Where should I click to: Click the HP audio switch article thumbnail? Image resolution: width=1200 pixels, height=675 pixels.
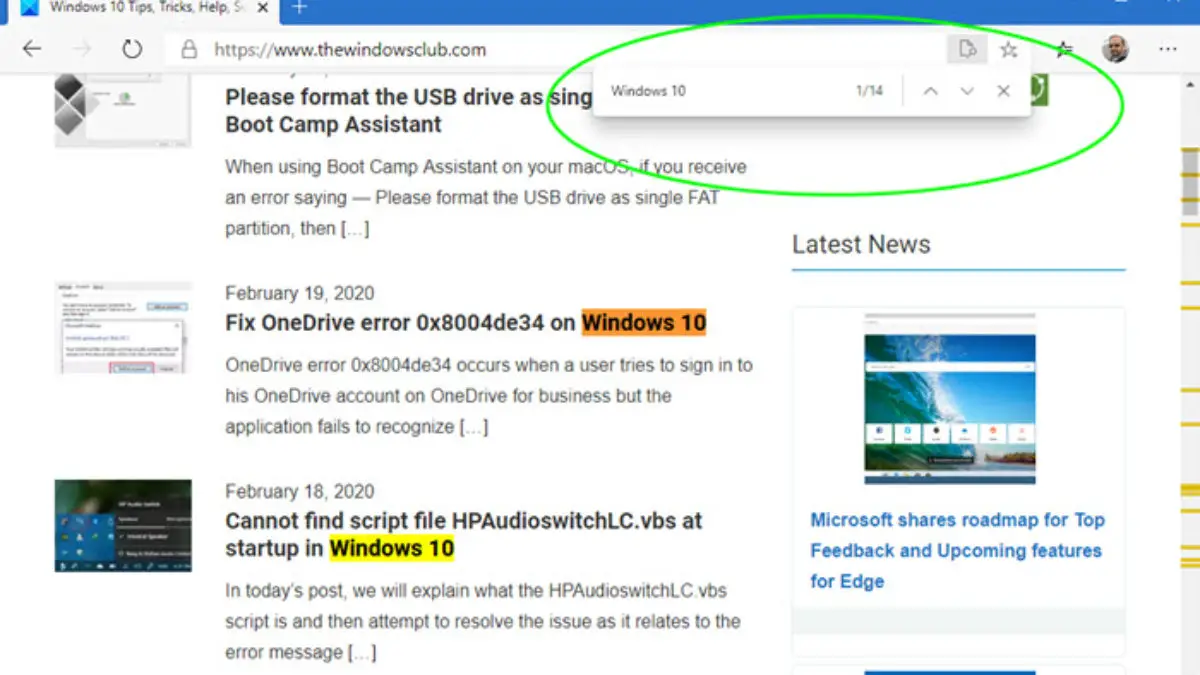(x=123, y=526)
